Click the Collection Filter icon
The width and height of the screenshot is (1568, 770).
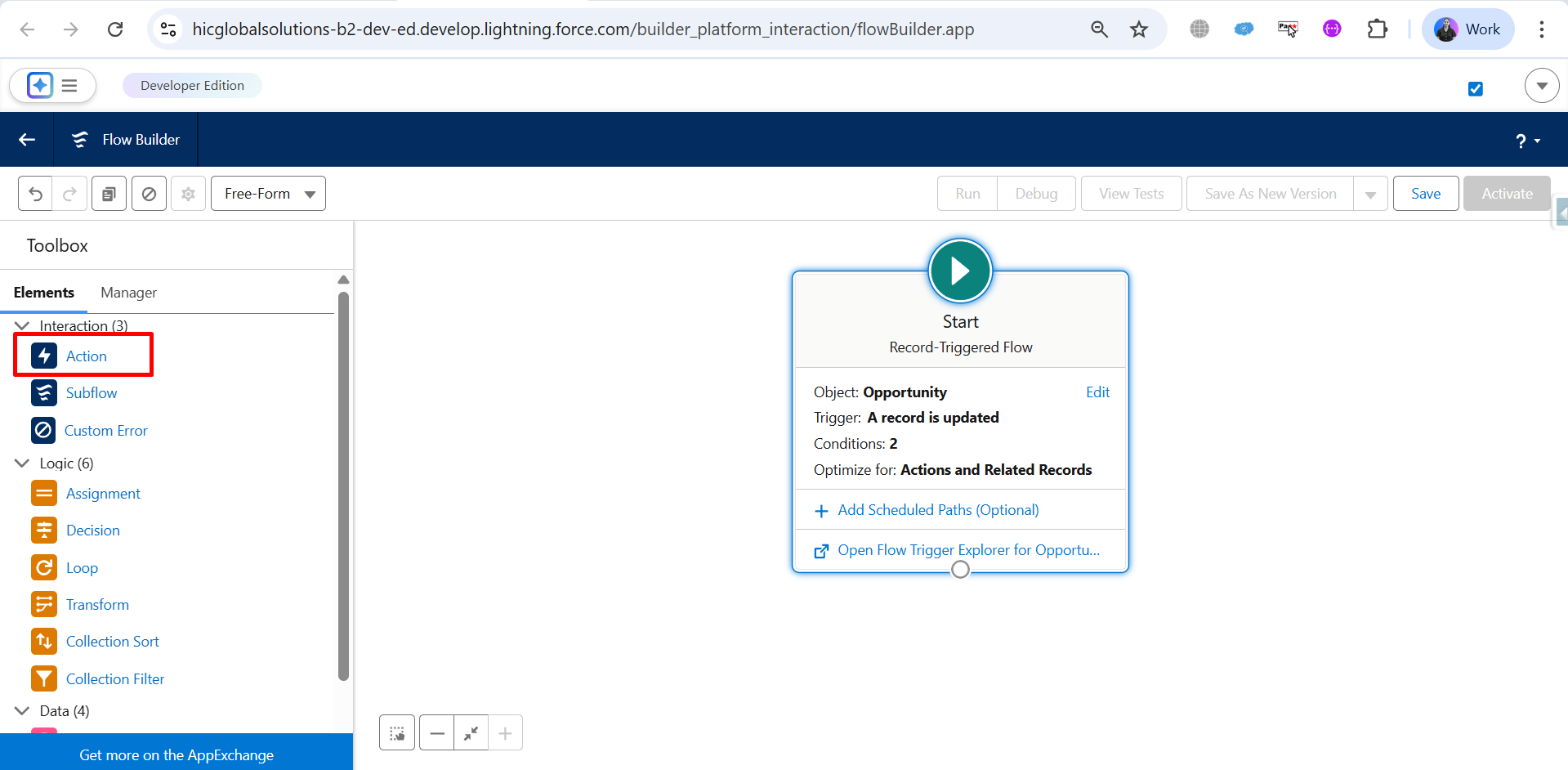pyautogui.click(x=44, y=679)
